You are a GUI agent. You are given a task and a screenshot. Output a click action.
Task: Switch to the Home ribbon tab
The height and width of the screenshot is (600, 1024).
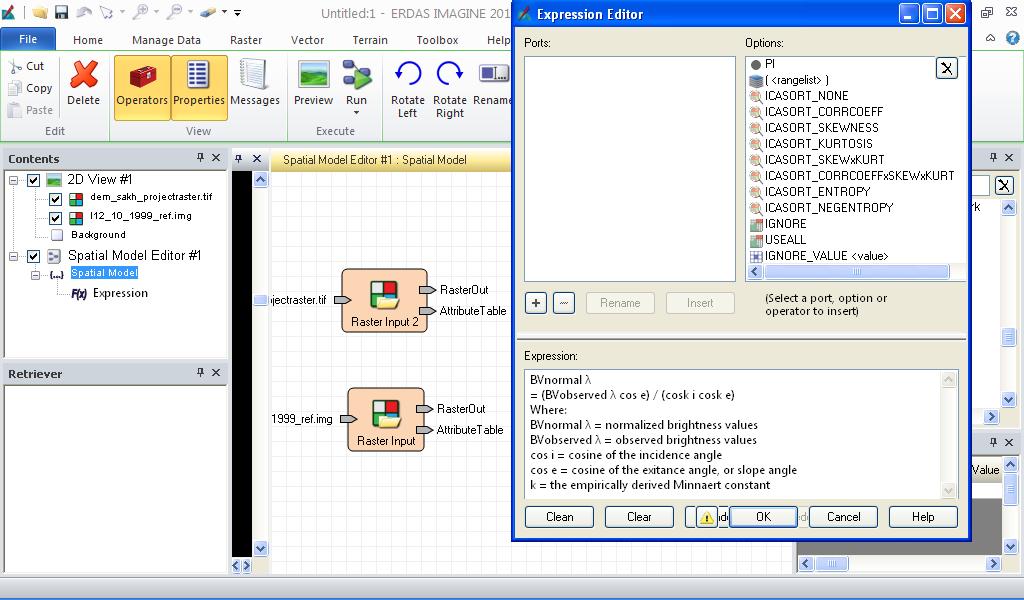[88, 40]
